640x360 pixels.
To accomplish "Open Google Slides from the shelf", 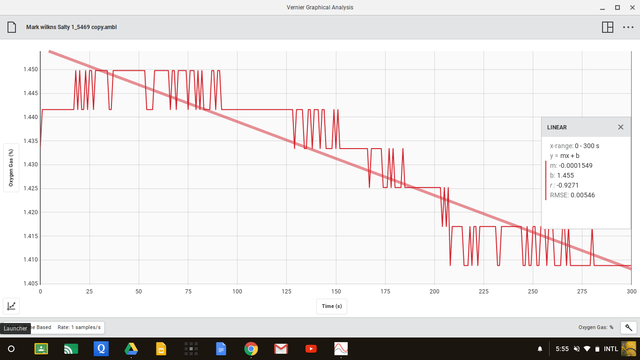I will (161, 349).
